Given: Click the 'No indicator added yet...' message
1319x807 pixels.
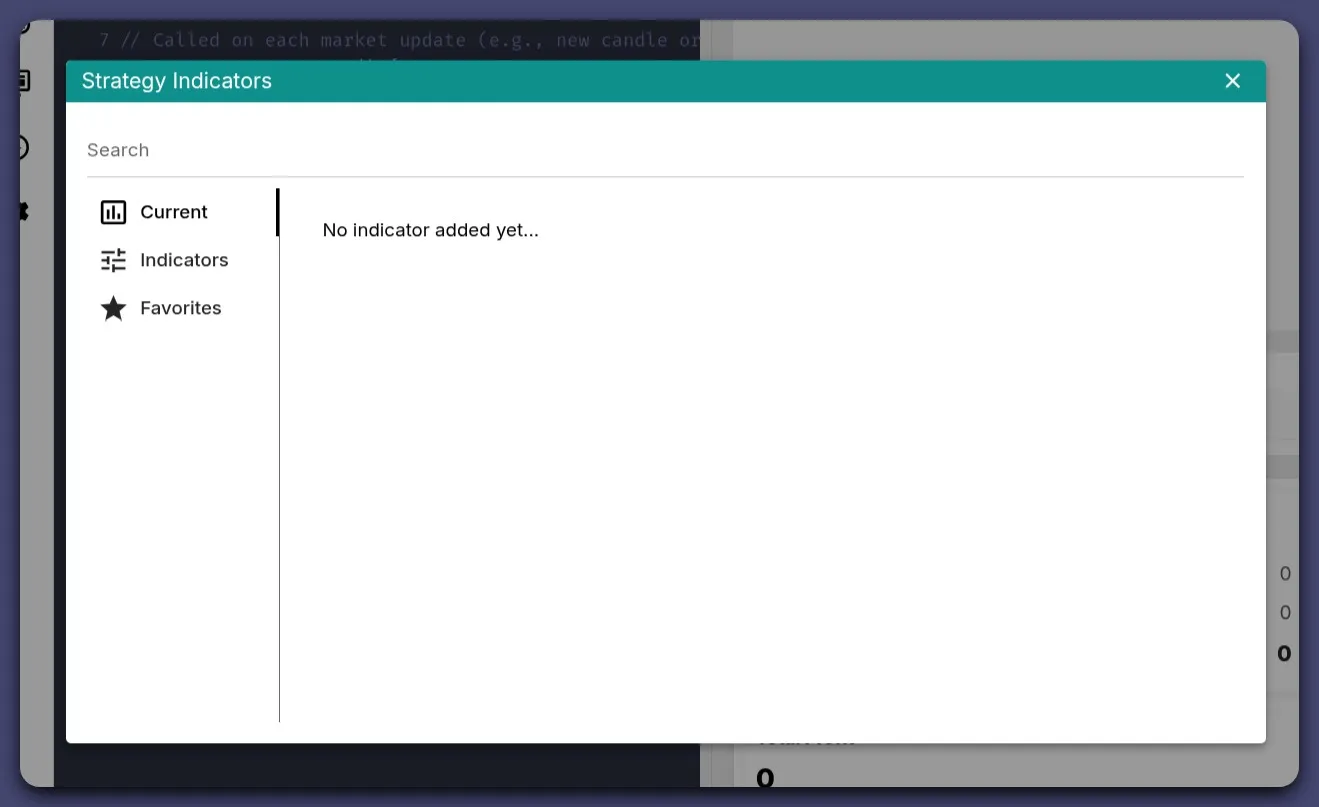Looking at the screenshot, I should point(430,230).
